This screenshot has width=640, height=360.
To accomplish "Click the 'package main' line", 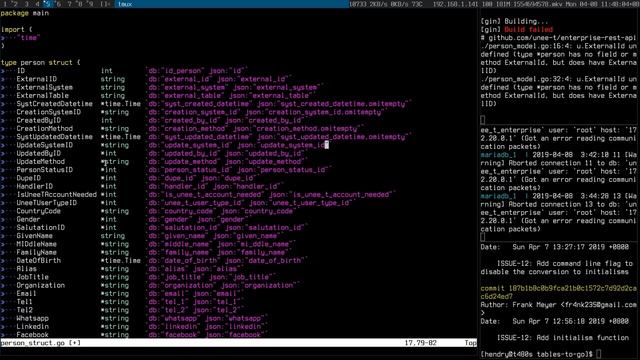I will [24, 13].
